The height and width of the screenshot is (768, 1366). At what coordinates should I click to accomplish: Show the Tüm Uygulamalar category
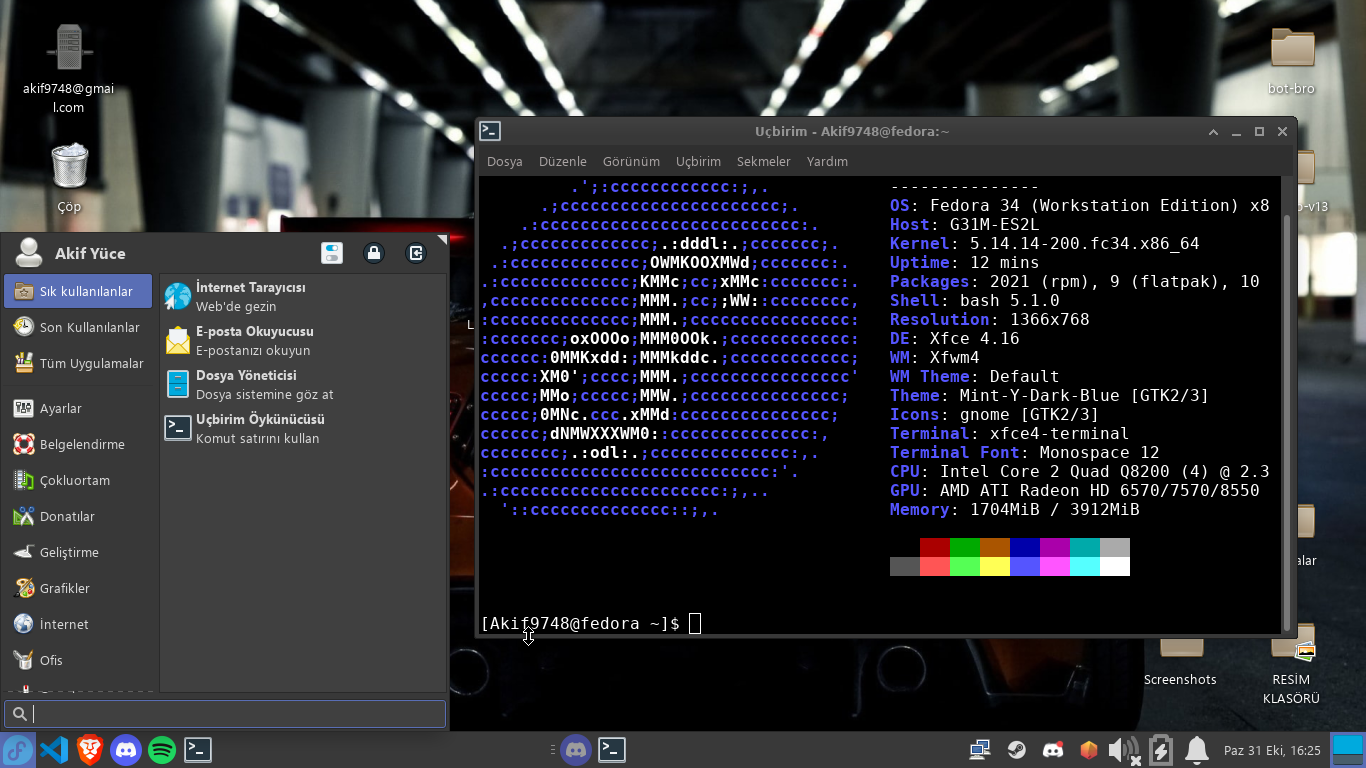(x=78, y=363)
